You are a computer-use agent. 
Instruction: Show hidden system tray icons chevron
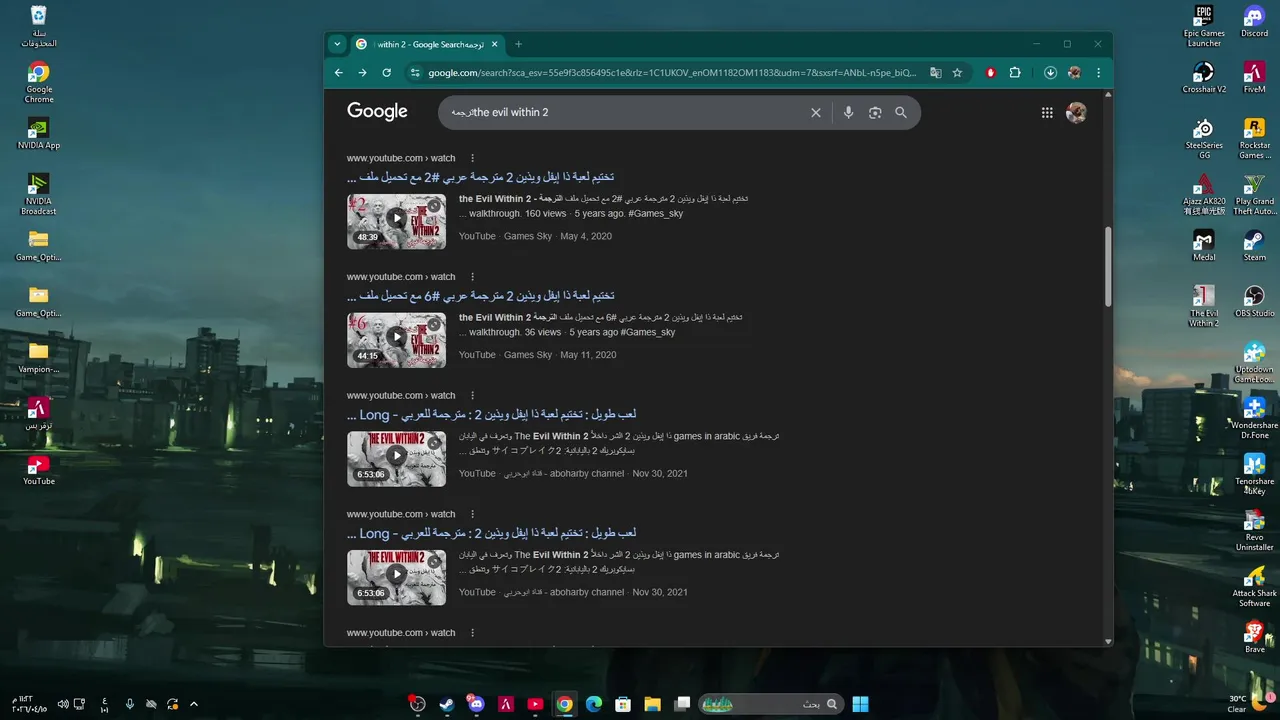(194, 704)
